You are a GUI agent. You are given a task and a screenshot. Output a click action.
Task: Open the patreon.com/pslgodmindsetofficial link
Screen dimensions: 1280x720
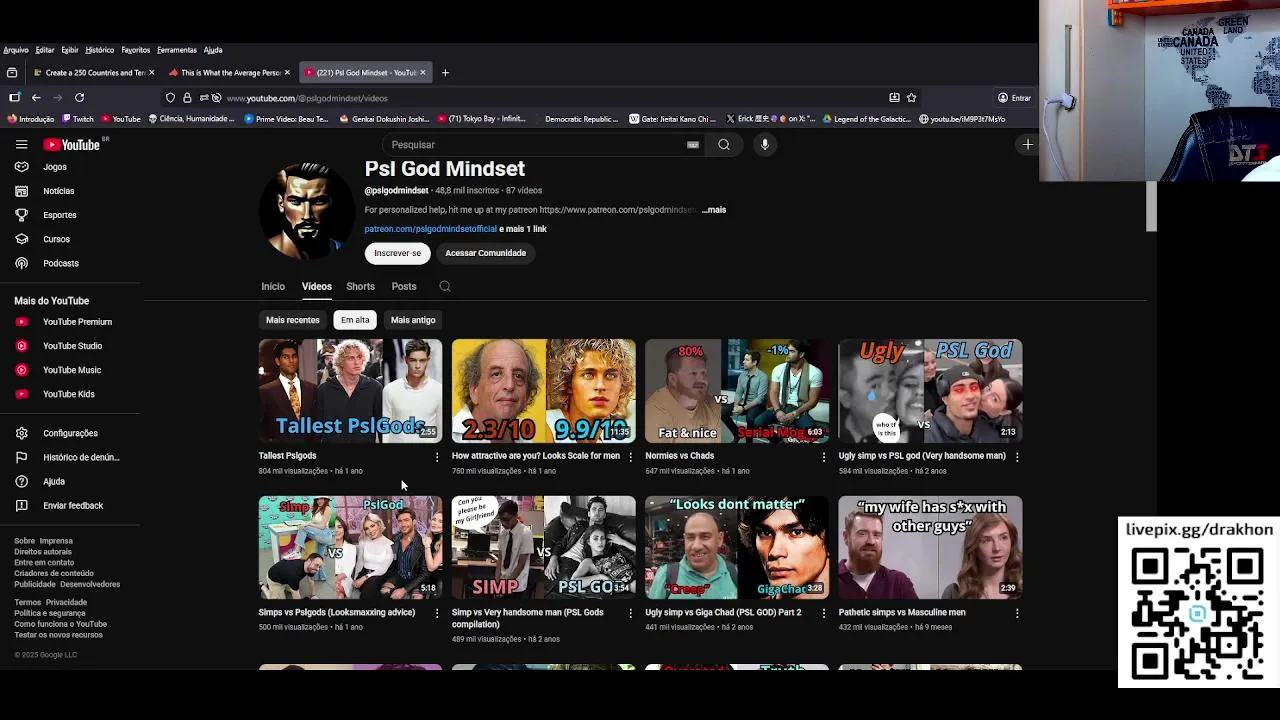click(x=430, y=229)
